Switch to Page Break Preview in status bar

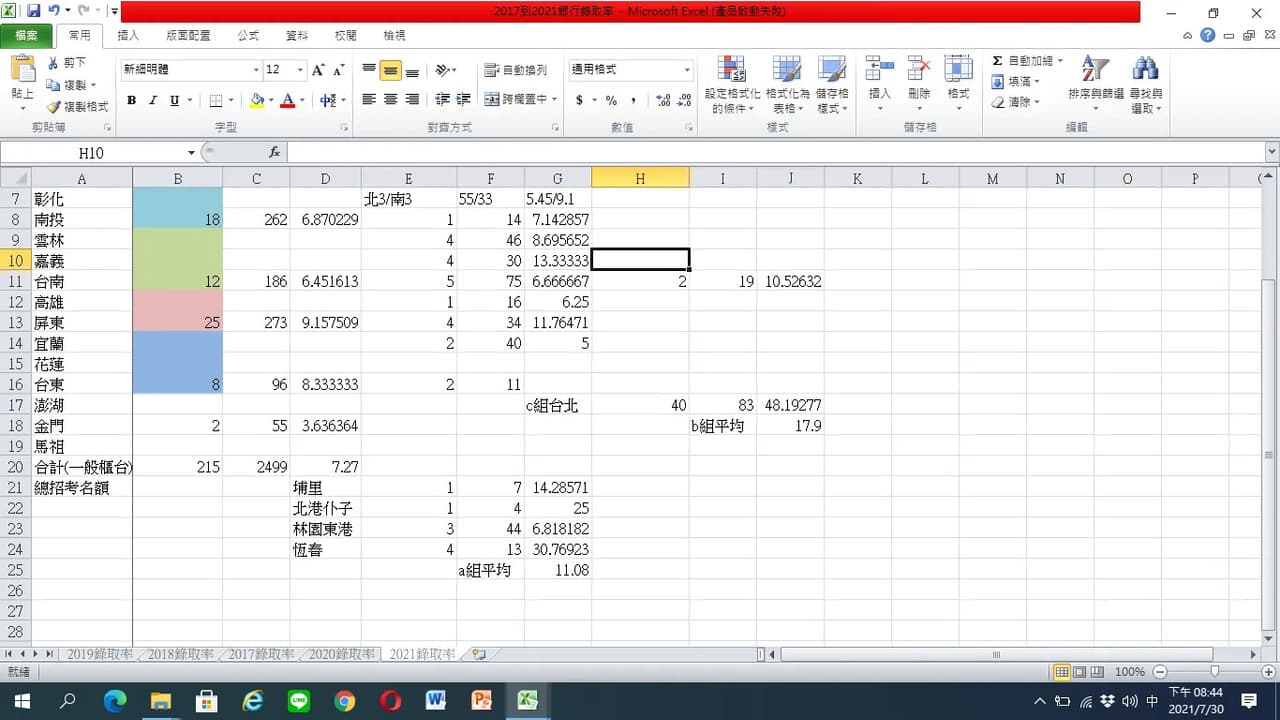click(1097, 672)
